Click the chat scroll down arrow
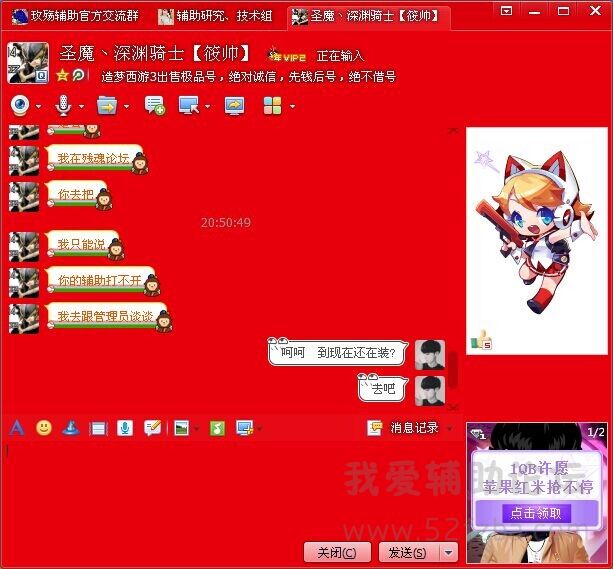This screenshot has width=613, height=569. 453,407
